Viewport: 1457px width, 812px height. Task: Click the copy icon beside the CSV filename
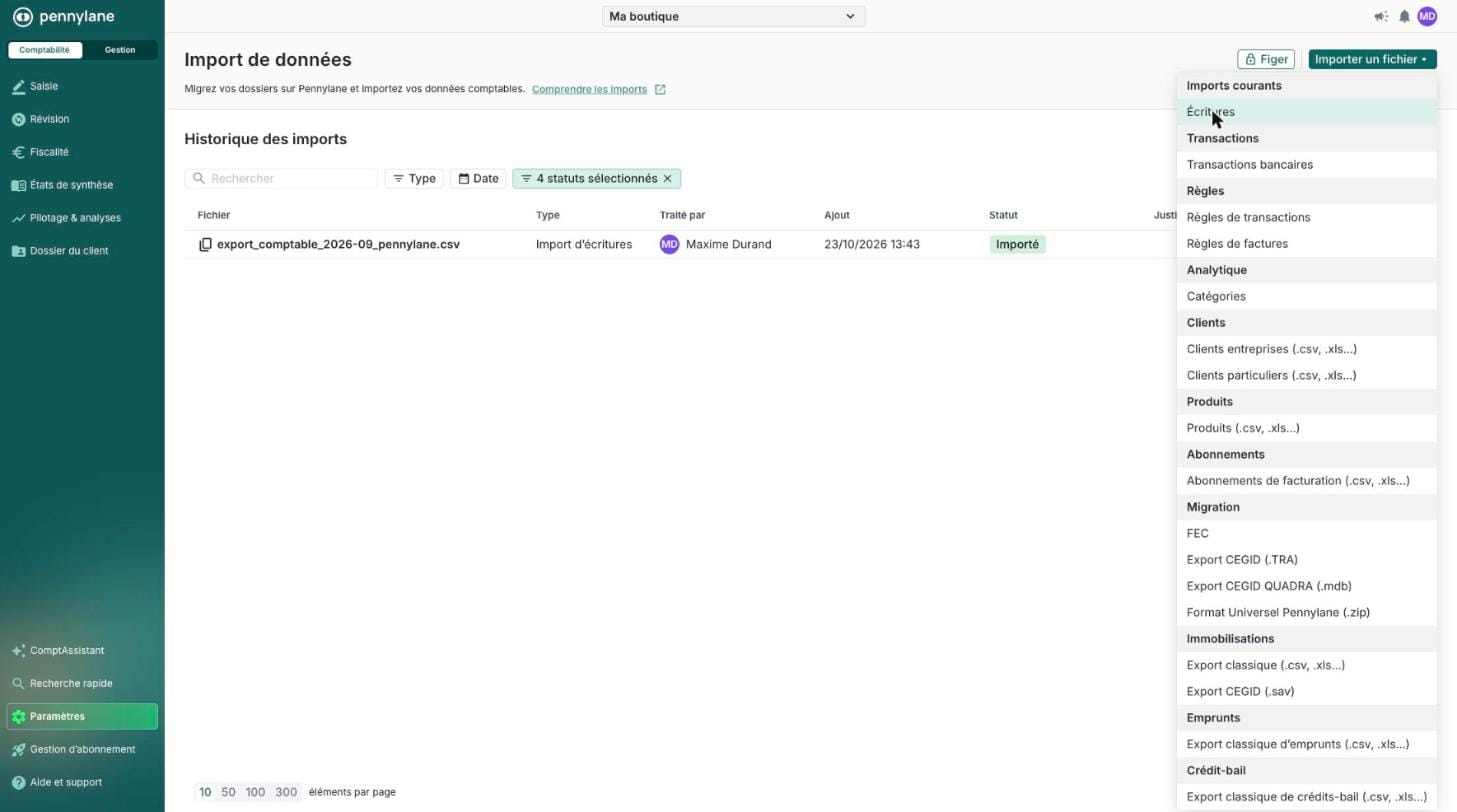(205, 244)
